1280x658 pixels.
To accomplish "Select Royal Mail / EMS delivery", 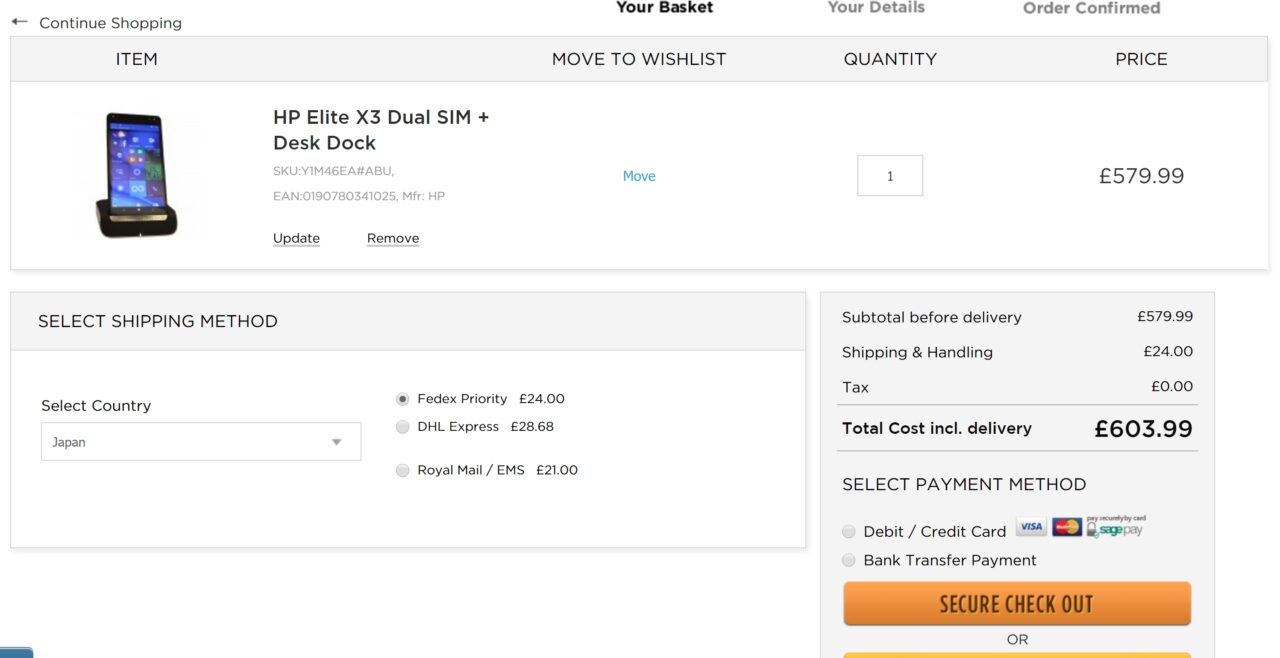I will click(x=403, y=470).
